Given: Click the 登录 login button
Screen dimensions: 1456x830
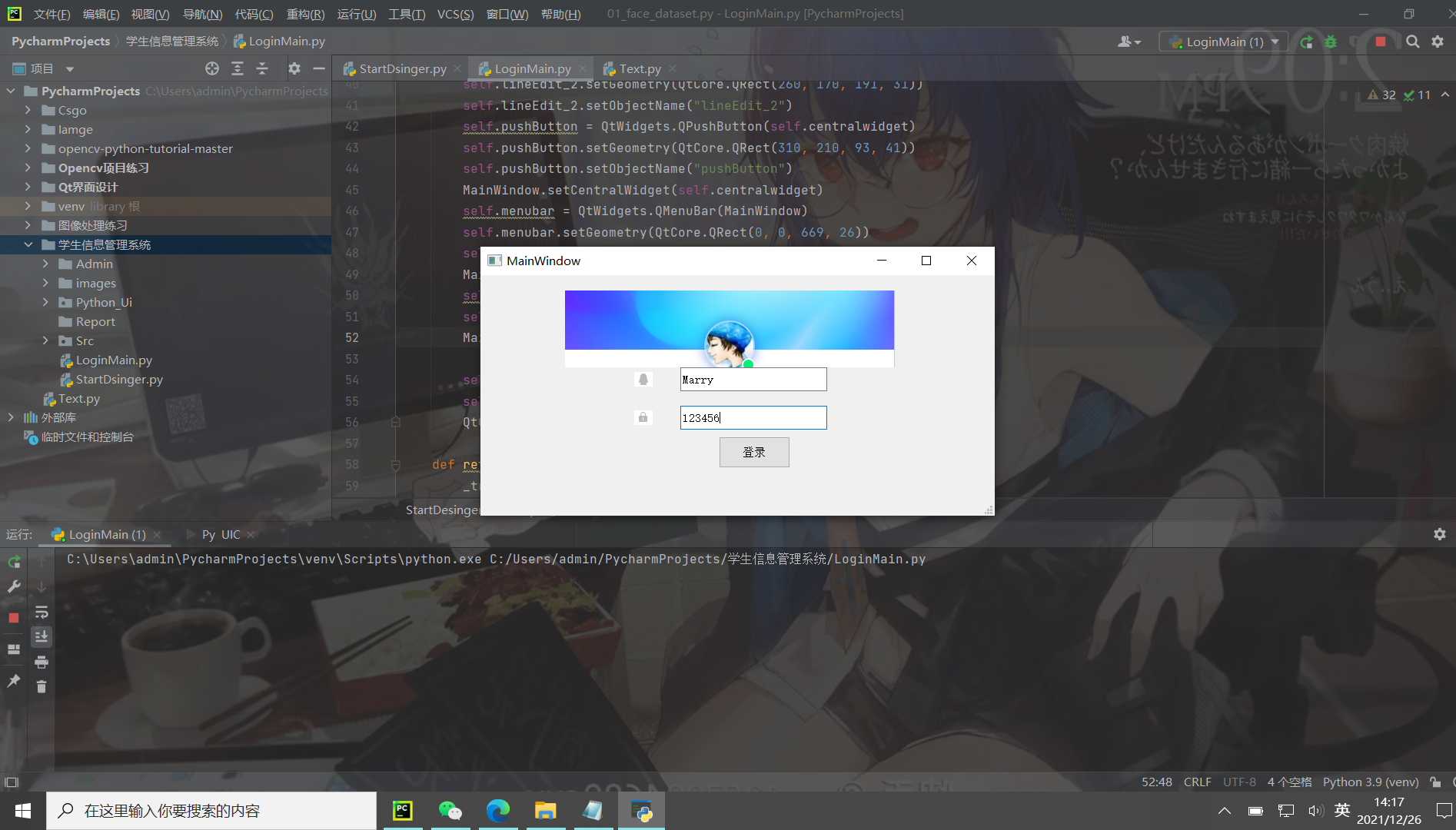Looking at the screenshot, I should pos(754,452).
